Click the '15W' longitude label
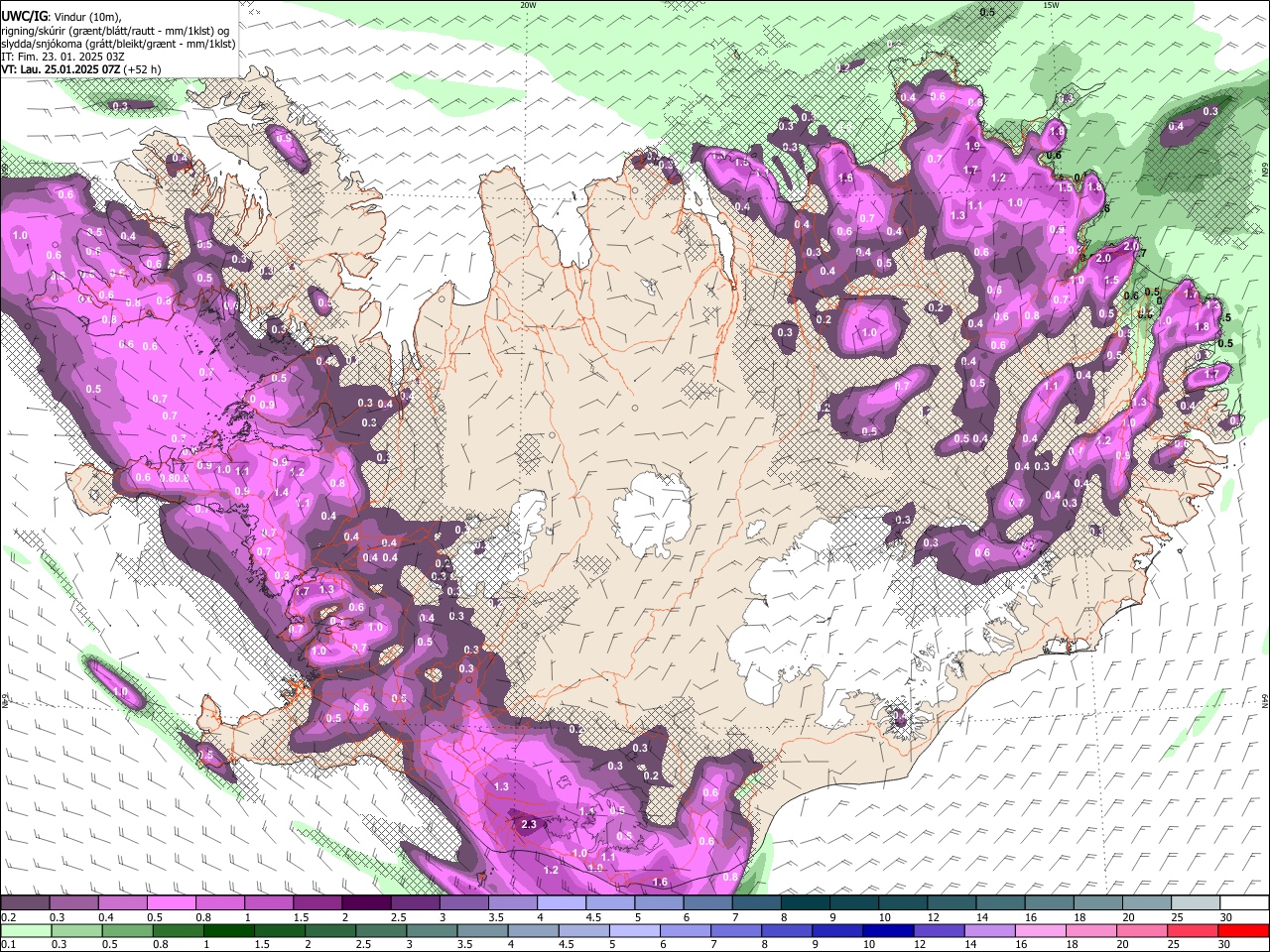The image size is (1270, 952). 1051,5
